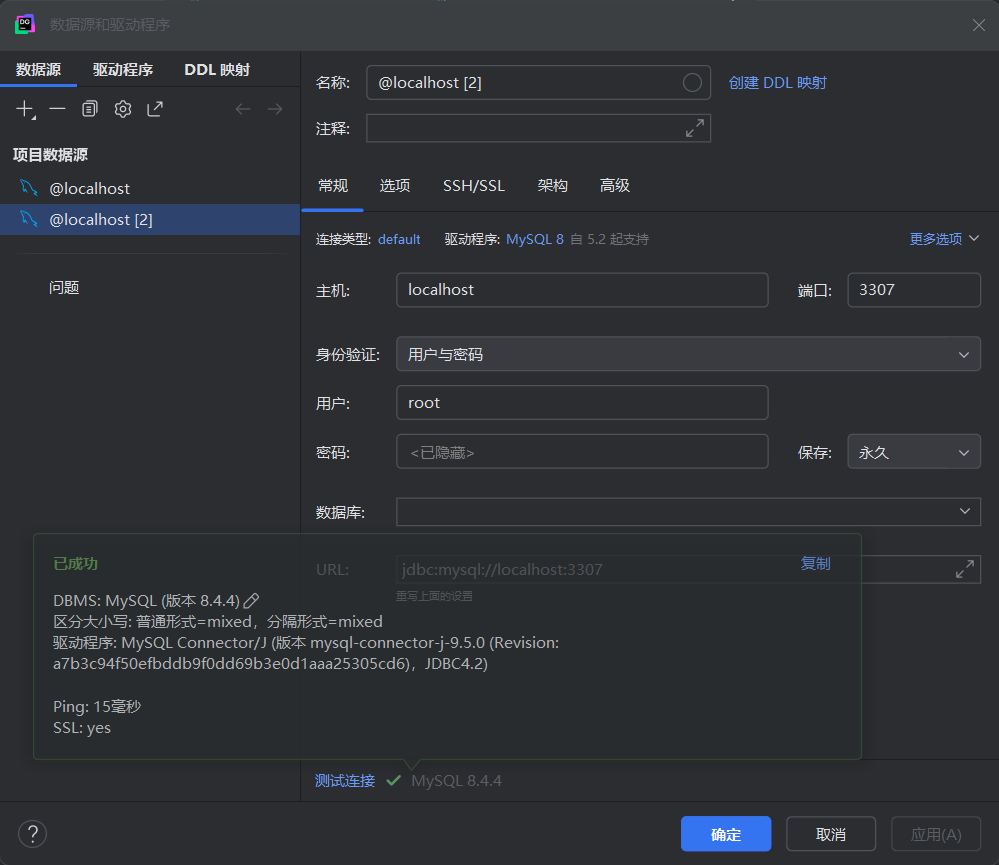Click the Ping: 15毫秒 text

click(97, 706)
